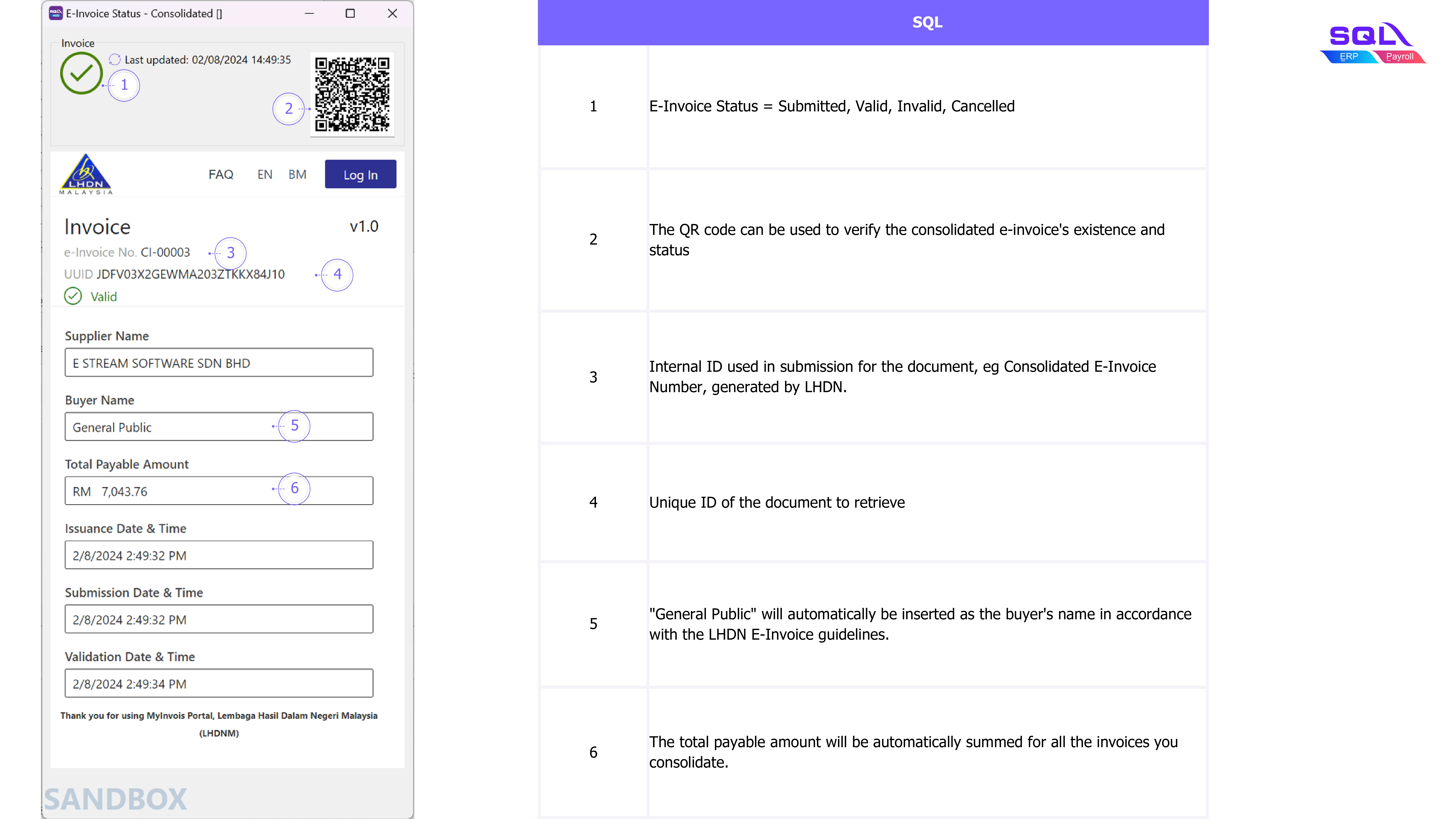This screenshot has width=1456, height=819.
Task: Switch language to BM
Action: coord(297,175)
